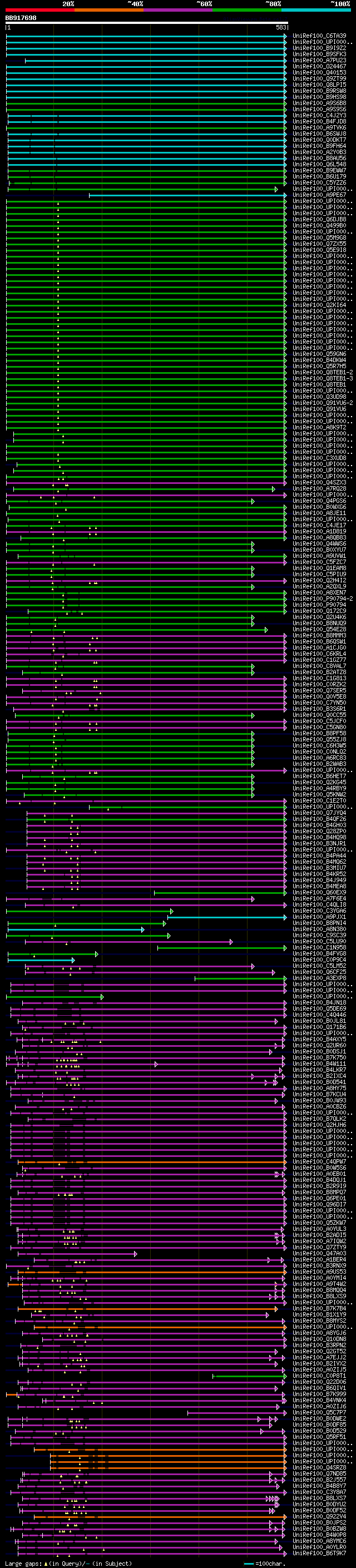
Task: Select hit UniRef100_Q8TEB1-2
Action: (x=323, y=372)
